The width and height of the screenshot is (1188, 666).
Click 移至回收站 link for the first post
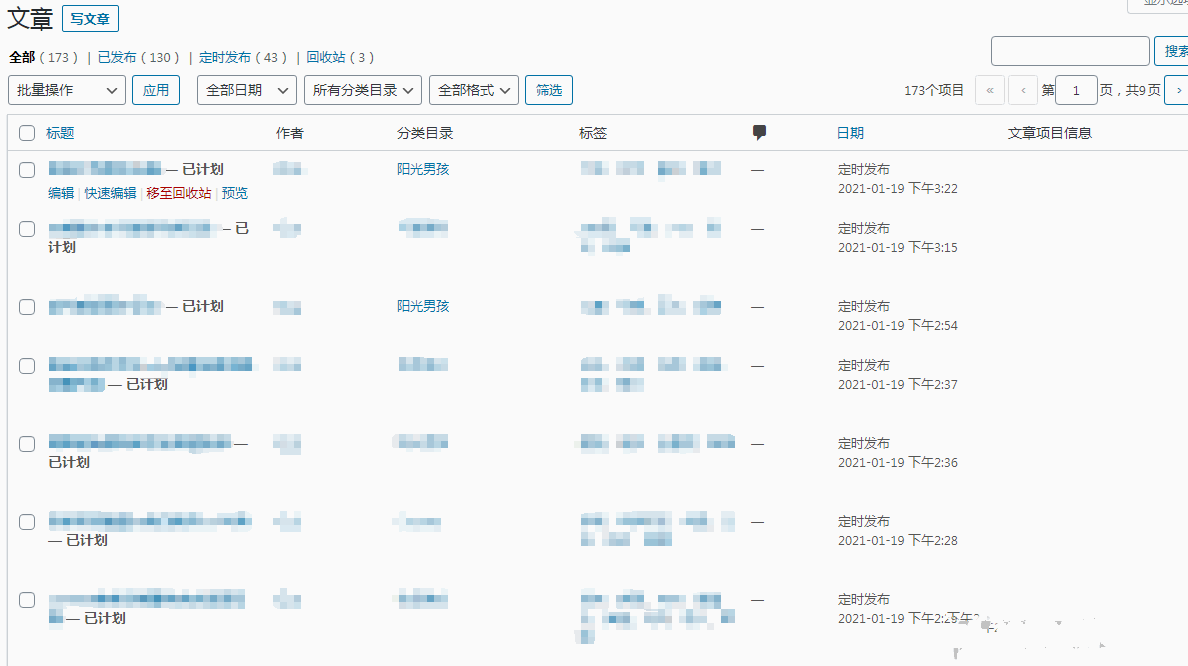179,193
